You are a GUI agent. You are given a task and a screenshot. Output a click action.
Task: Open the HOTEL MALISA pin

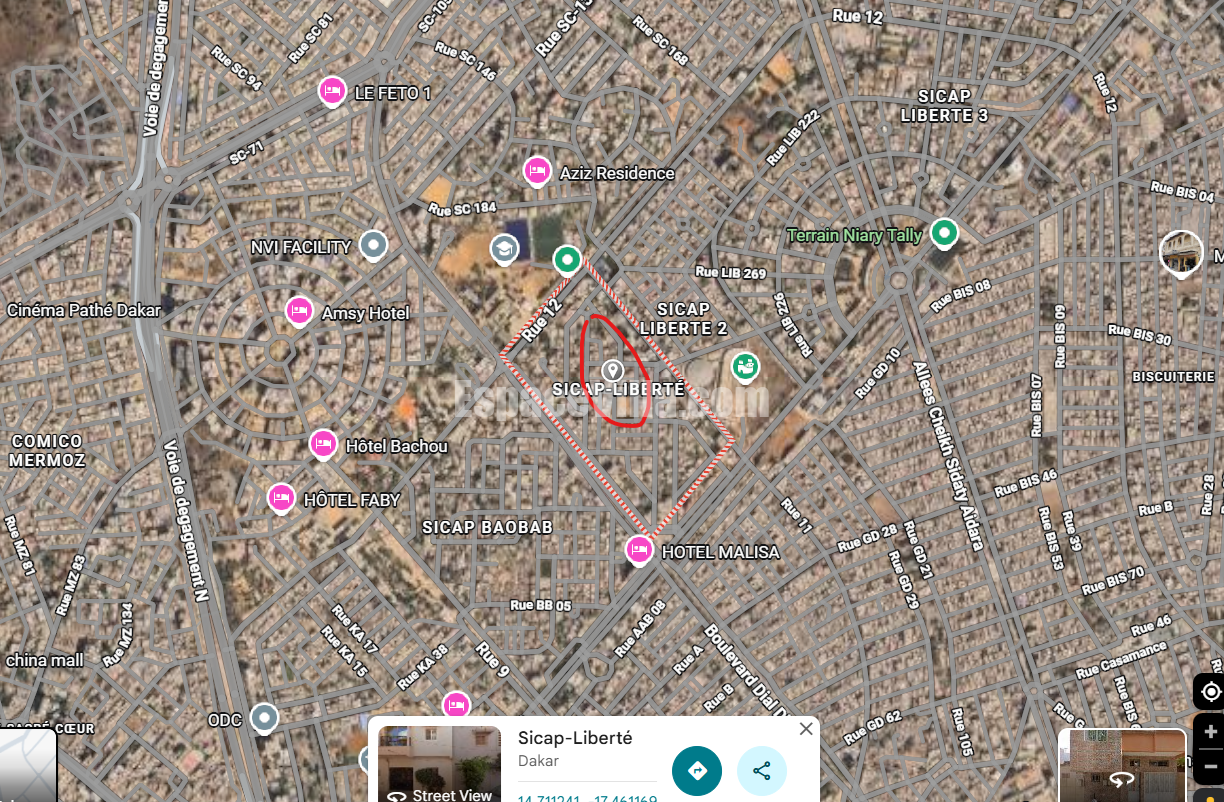(x=639, y=550)
